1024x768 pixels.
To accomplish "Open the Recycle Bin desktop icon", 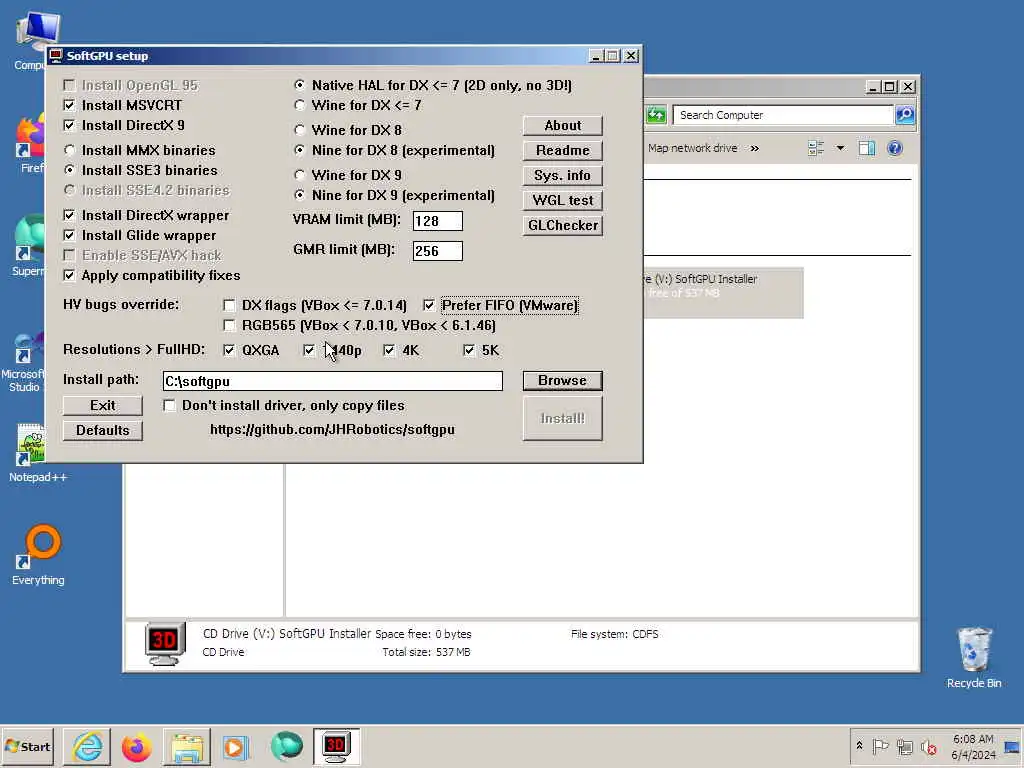I will click(974, 658).
